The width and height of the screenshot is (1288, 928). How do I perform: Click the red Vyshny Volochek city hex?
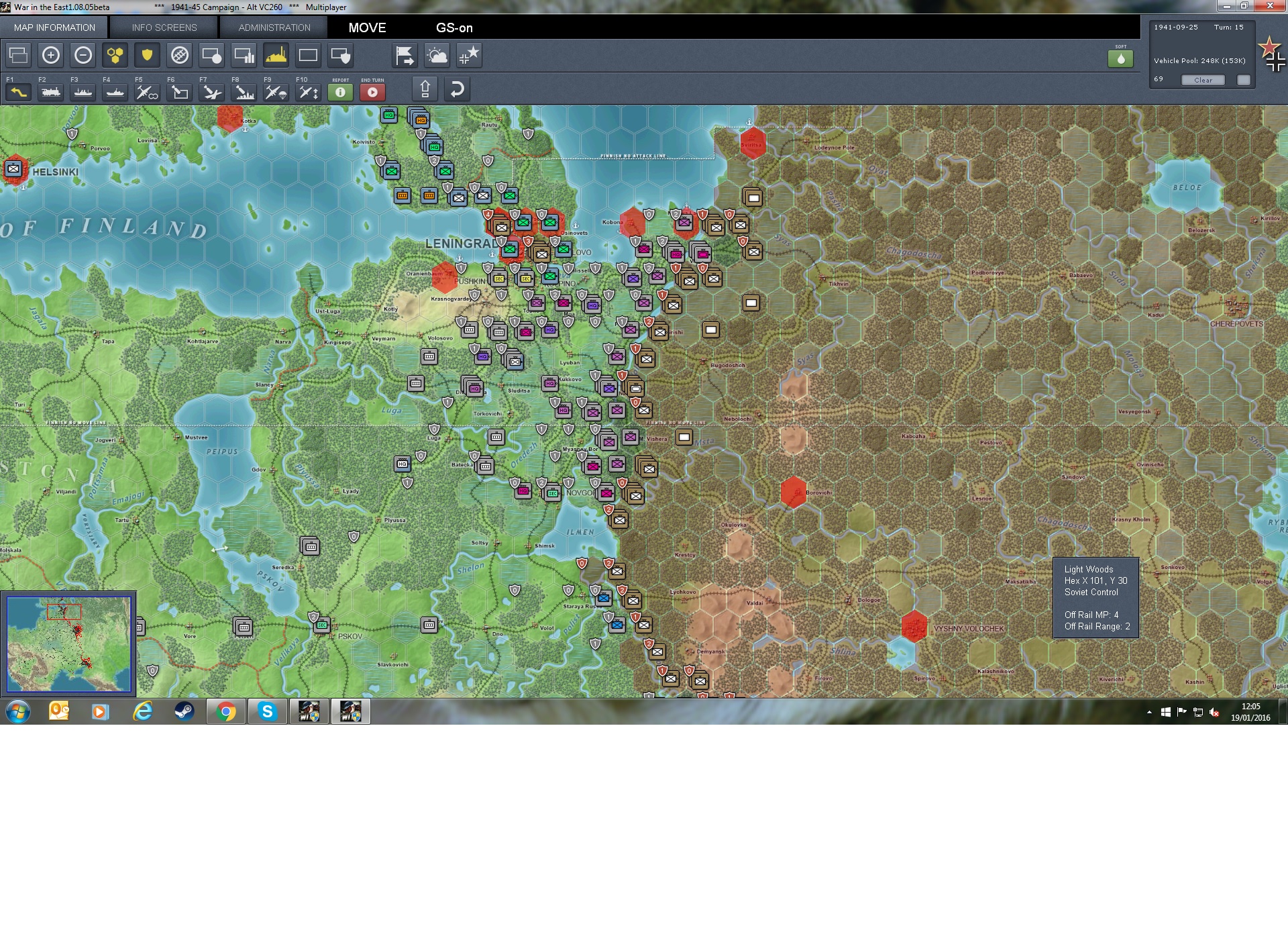point(914,626)
